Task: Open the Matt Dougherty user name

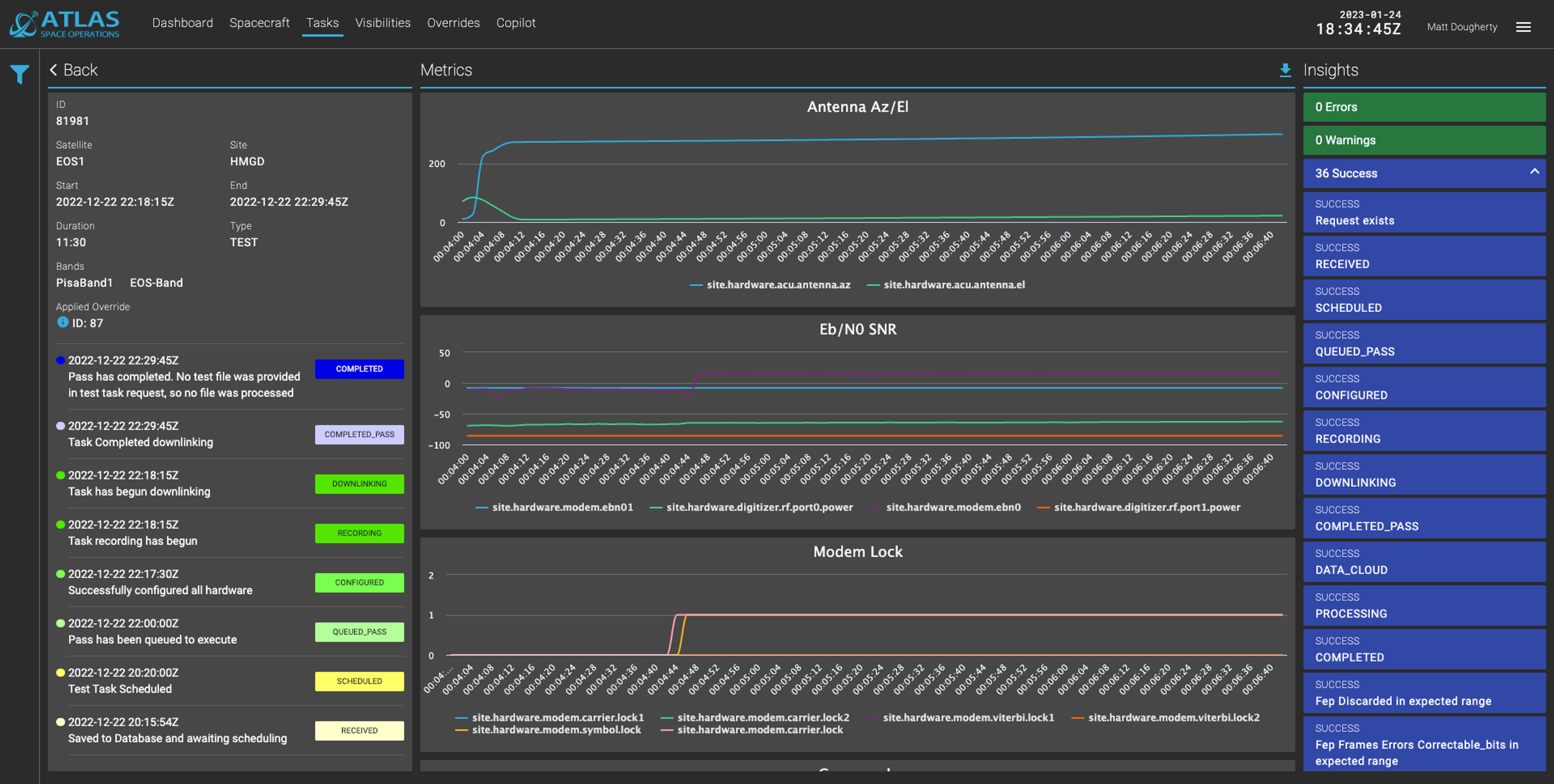Action: pos(1461,27)
